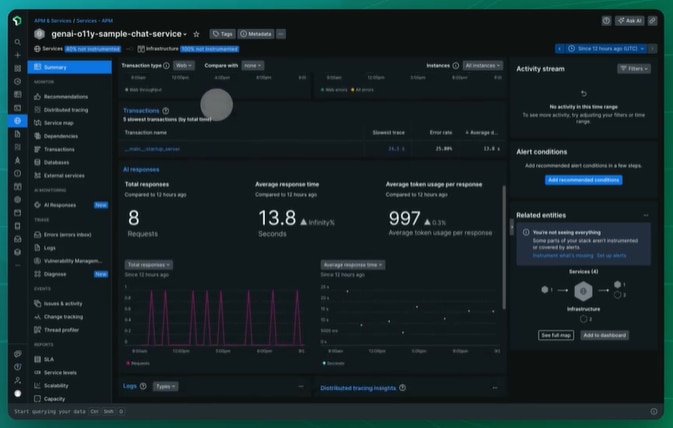Open Databases in the side navigation

click(x=56, y=163)
